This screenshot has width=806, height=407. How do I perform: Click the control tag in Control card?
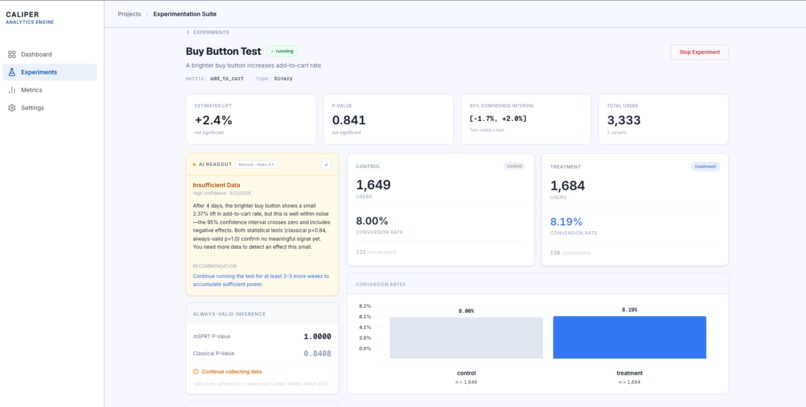515,166
